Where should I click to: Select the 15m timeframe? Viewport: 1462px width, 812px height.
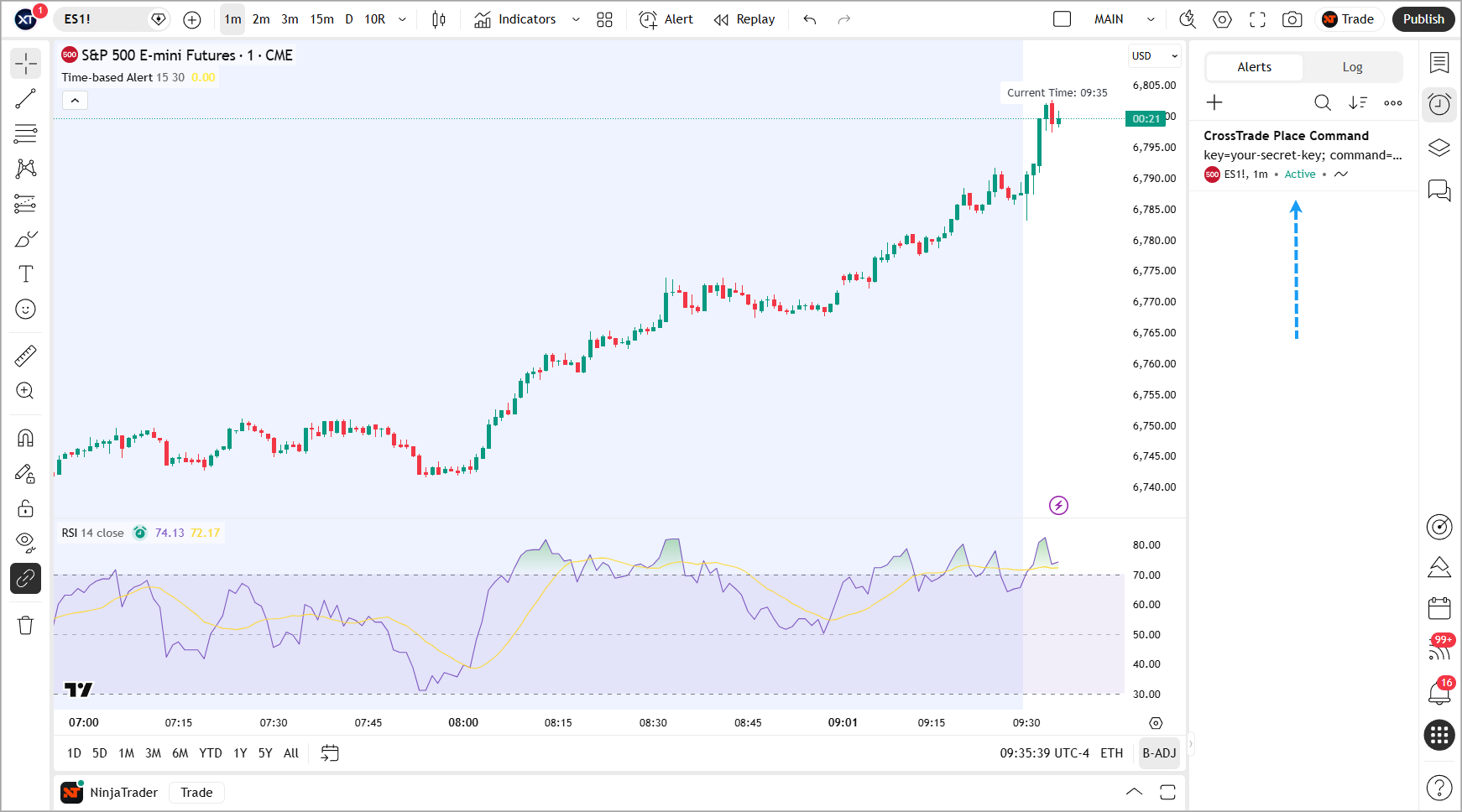[321, 19]
